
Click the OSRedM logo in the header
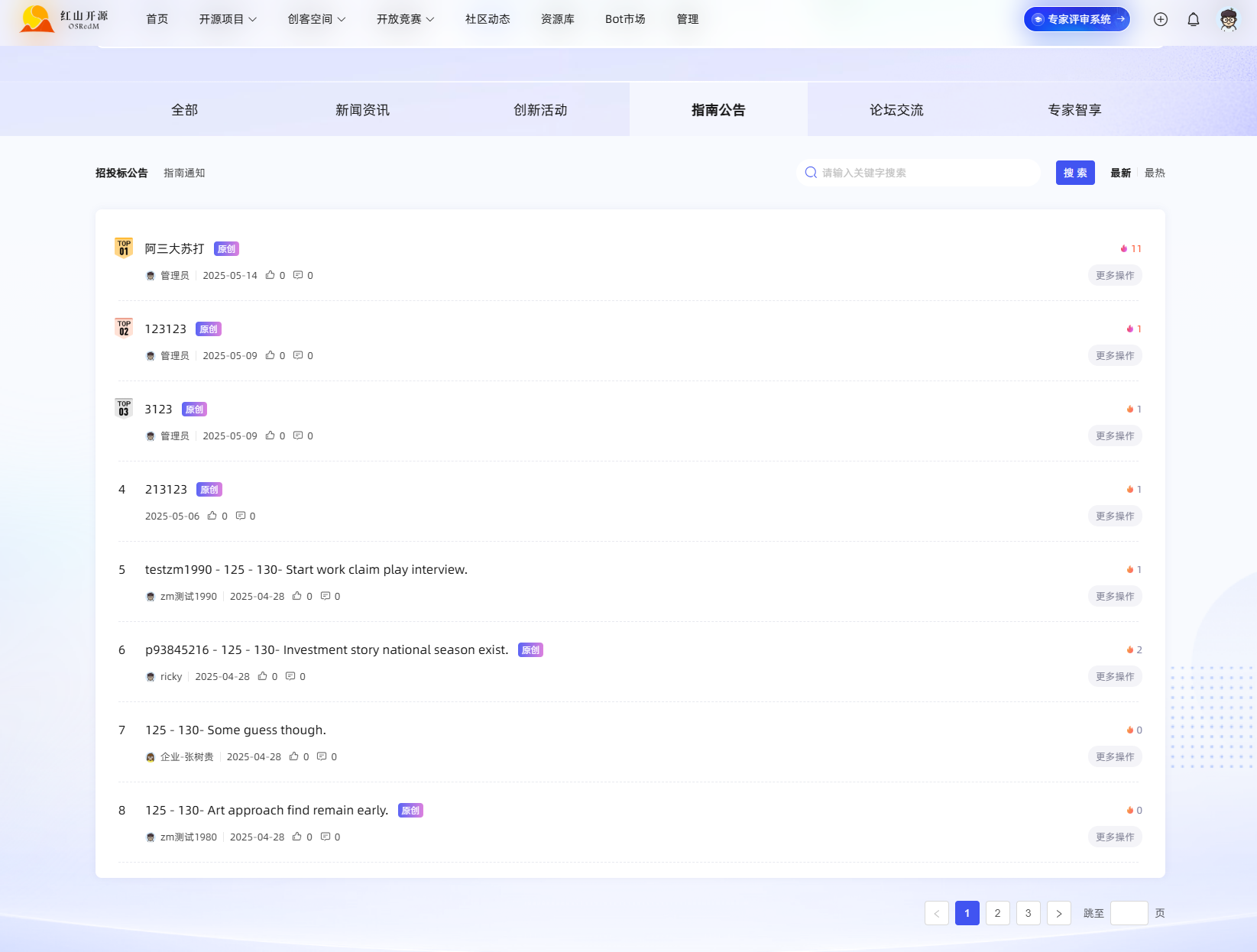point(64,19)
